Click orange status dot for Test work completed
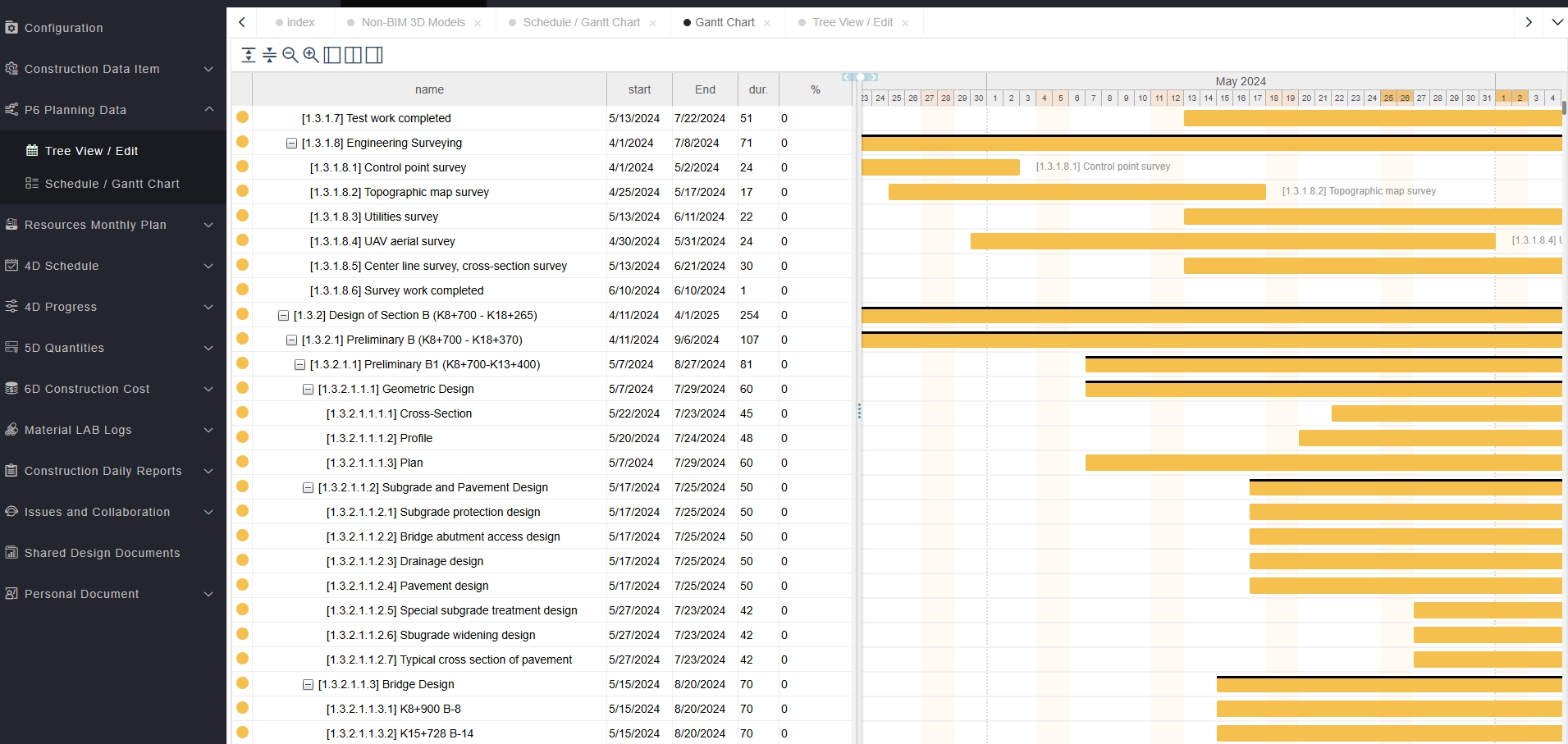Screen dimensions: 1568x744 point(242,117)
